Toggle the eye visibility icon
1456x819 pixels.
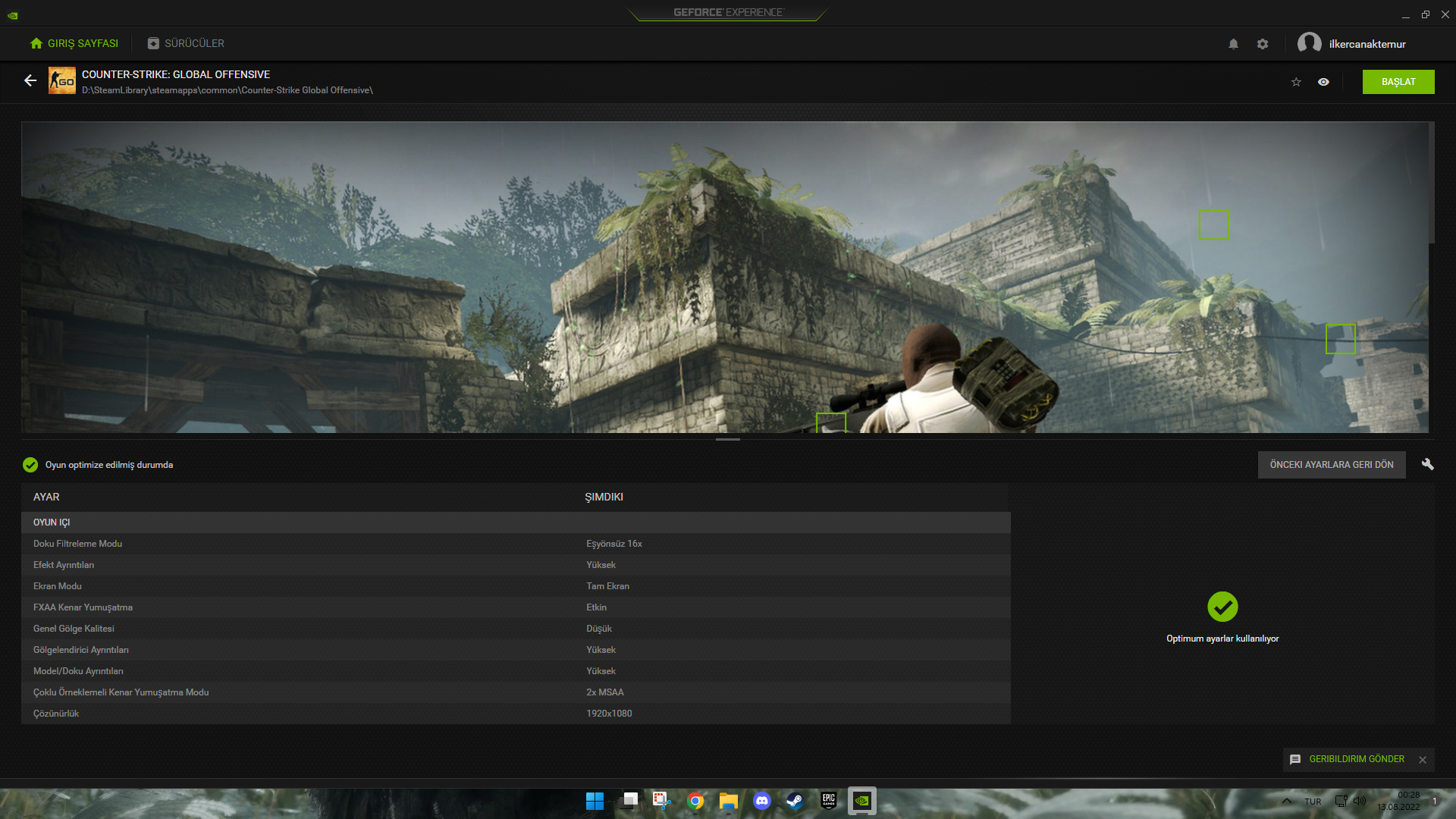1323,82
